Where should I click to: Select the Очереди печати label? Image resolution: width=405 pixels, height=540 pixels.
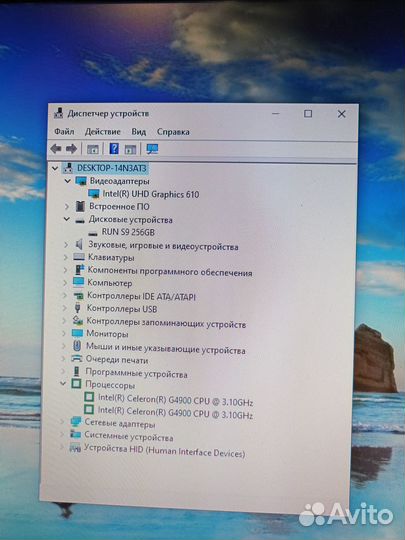[117, 360]
